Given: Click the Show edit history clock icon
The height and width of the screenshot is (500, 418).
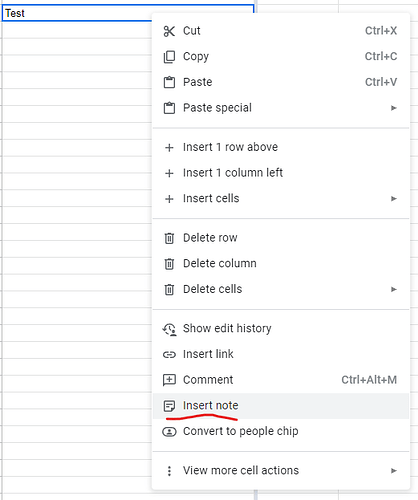Looking at the screenshot, I should [169, 329].
